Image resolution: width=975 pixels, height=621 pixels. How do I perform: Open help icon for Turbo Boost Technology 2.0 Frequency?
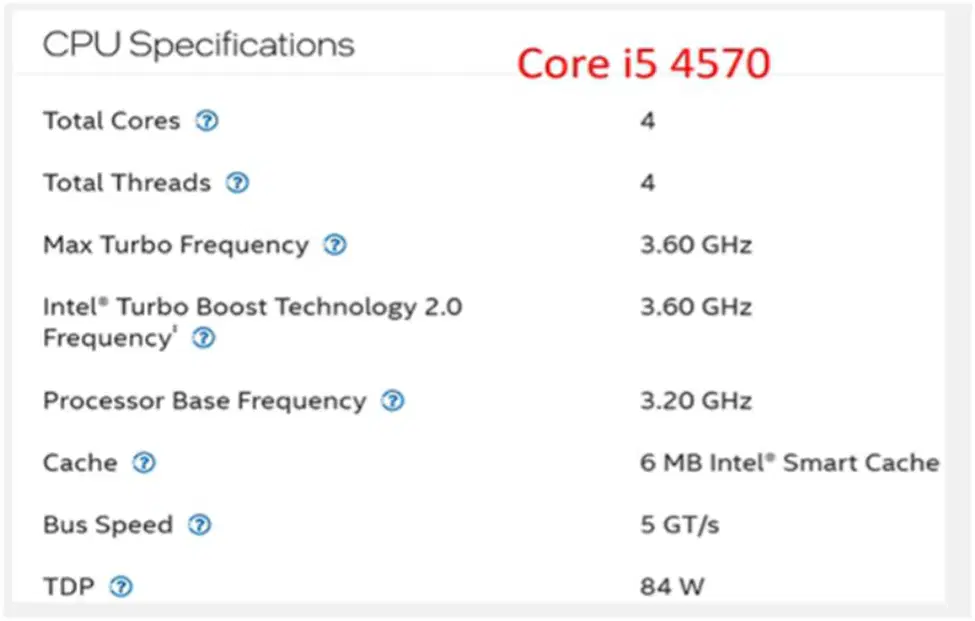pyautogui.click(x=203, y=338)
